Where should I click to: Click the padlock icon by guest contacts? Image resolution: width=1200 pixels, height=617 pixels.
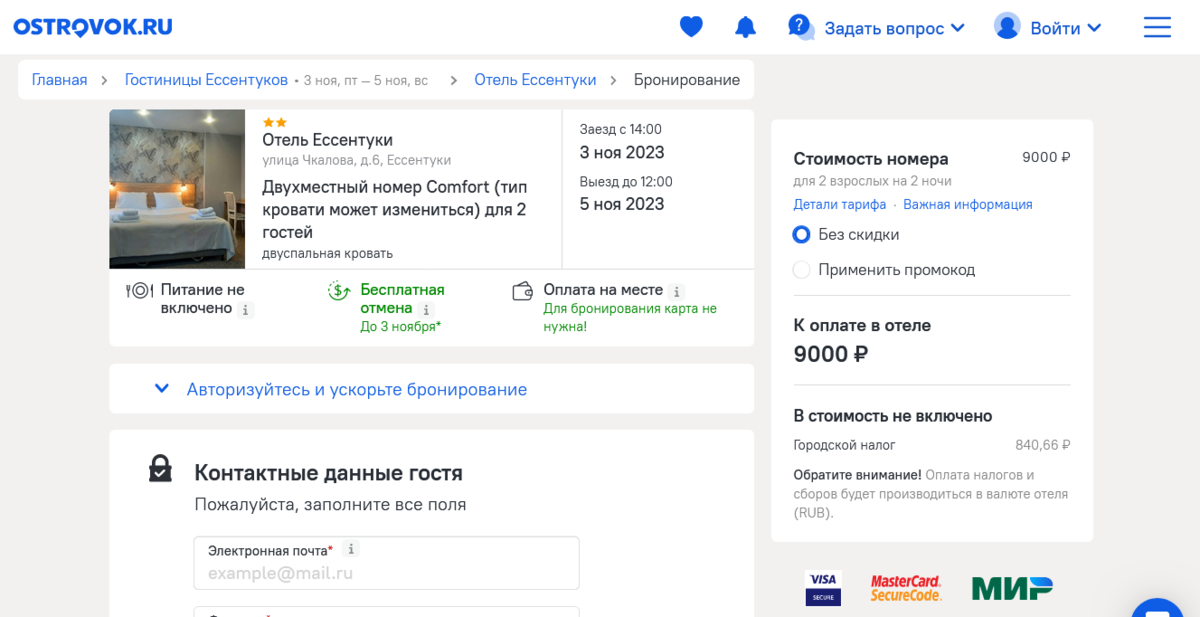click(x=160, y=468)
